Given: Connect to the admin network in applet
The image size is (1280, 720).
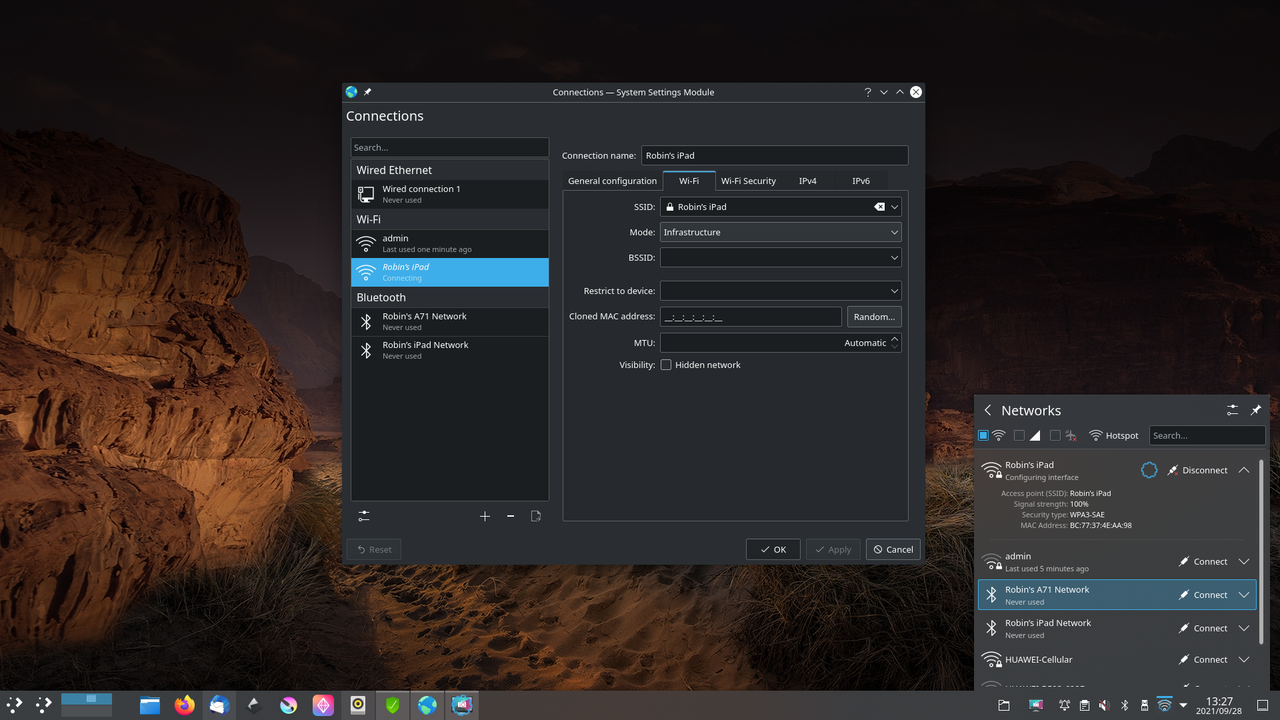Looking at the screenshot, I should (1202, 562).
